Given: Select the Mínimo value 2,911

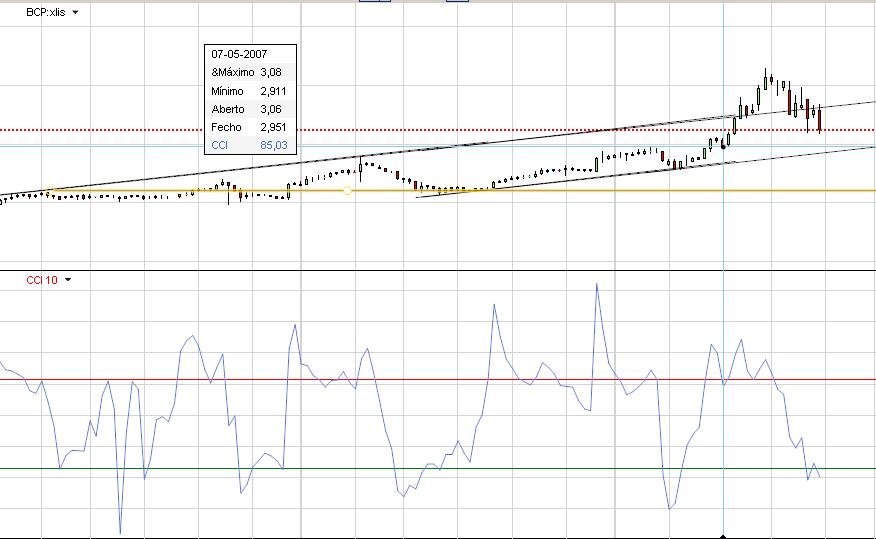Looking at the screenshot, I should [273, 91].
